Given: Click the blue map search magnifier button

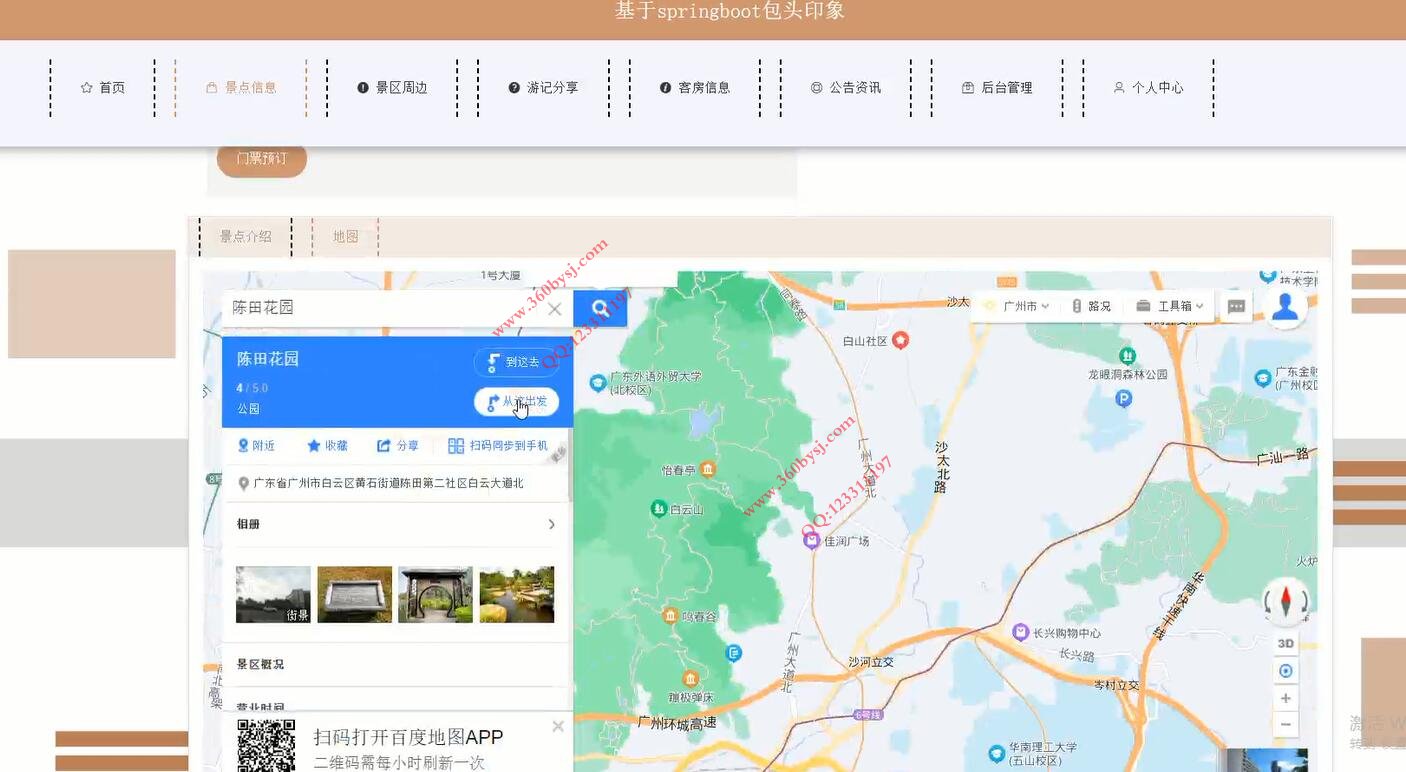Looking at the screenshot, I should 600,308.
